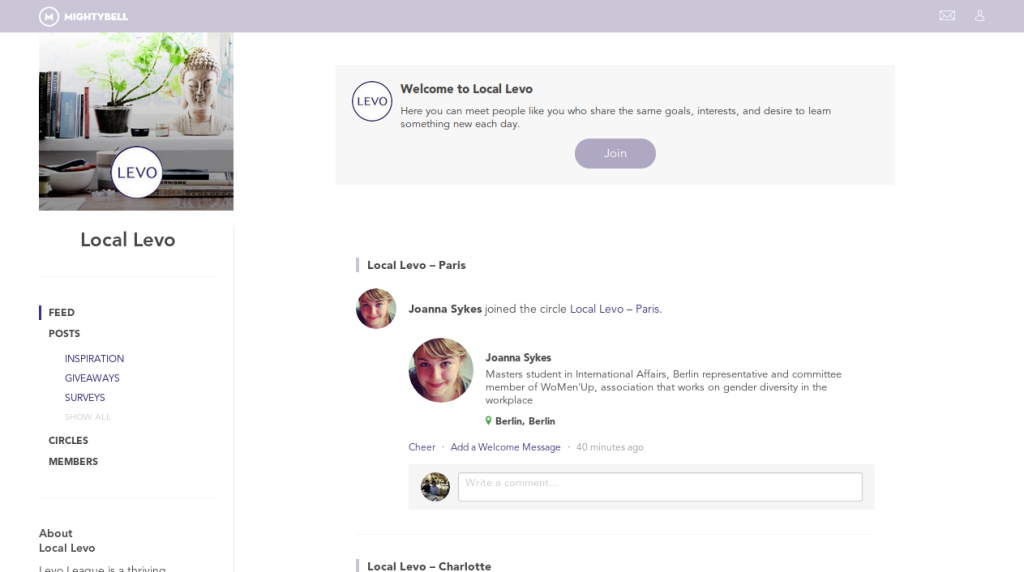Open the Members section
Screen dimensions: 1024x572
point(73,462)
